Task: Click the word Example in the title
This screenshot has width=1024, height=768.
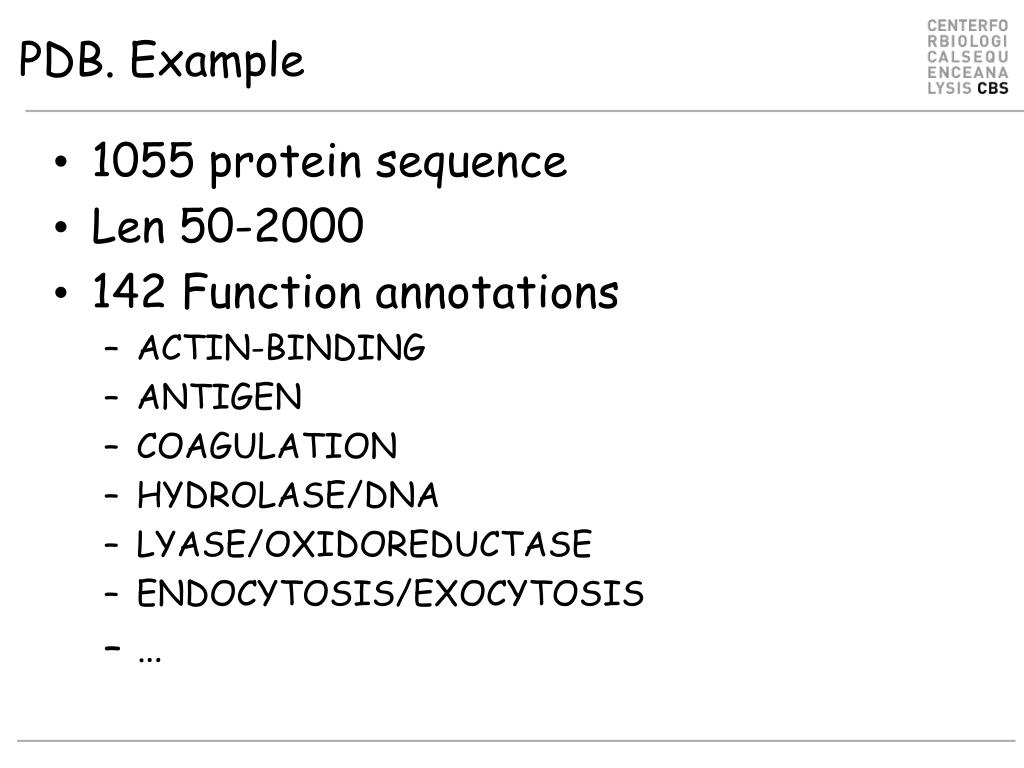Action: [x=217, y=60]
